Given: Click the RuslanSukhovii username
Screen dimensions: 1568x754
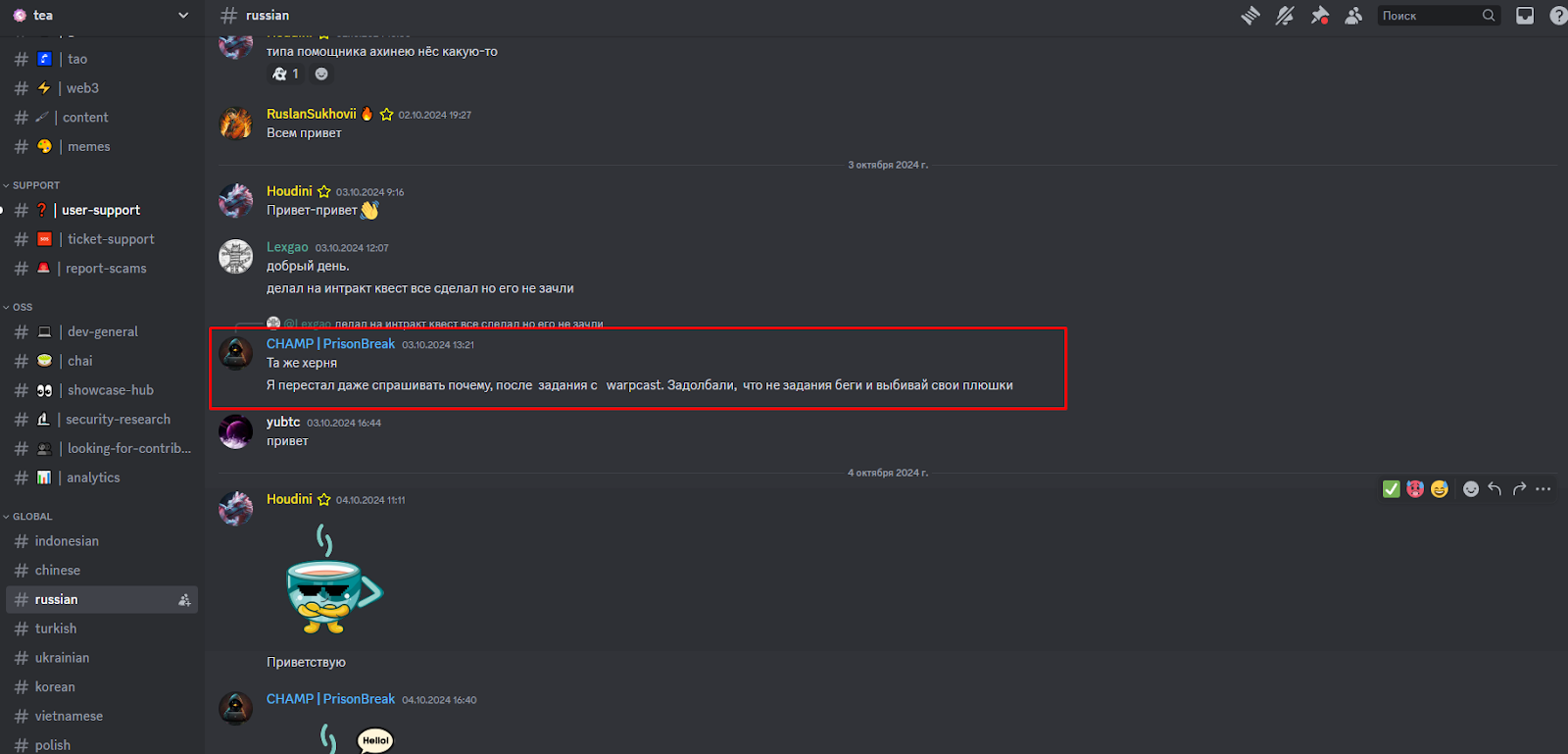Looking at the screenshot, I should pyautogui.click(x=312, y=114).
